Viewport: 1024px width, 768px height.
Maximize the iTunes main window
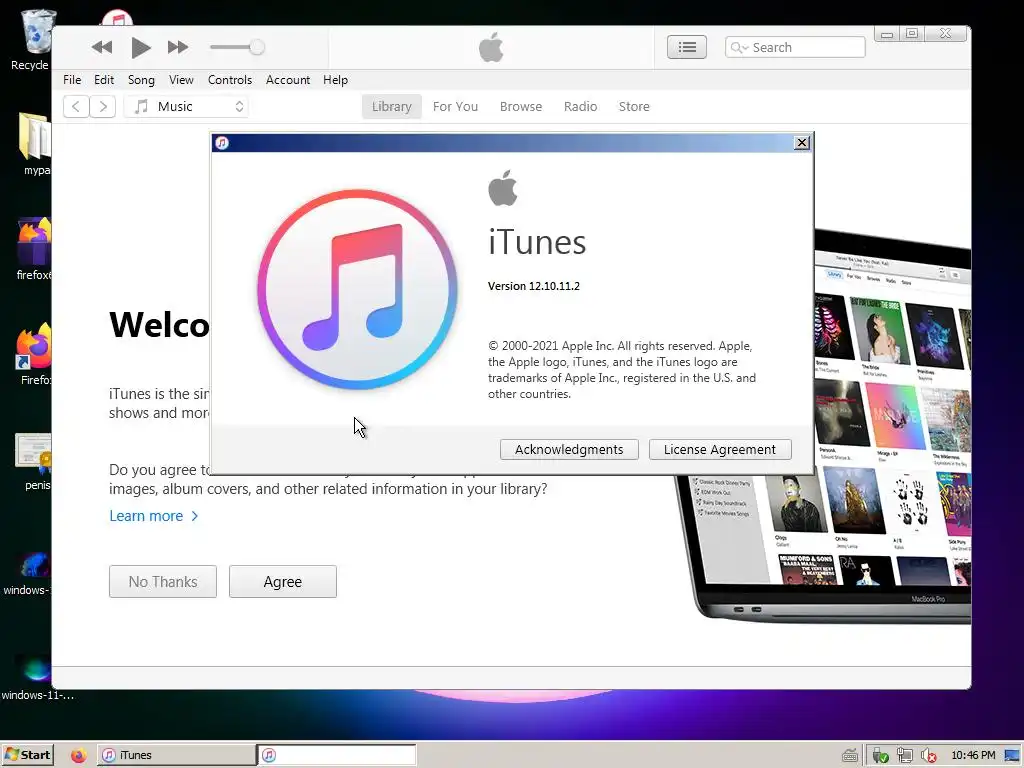click(912, 34)
